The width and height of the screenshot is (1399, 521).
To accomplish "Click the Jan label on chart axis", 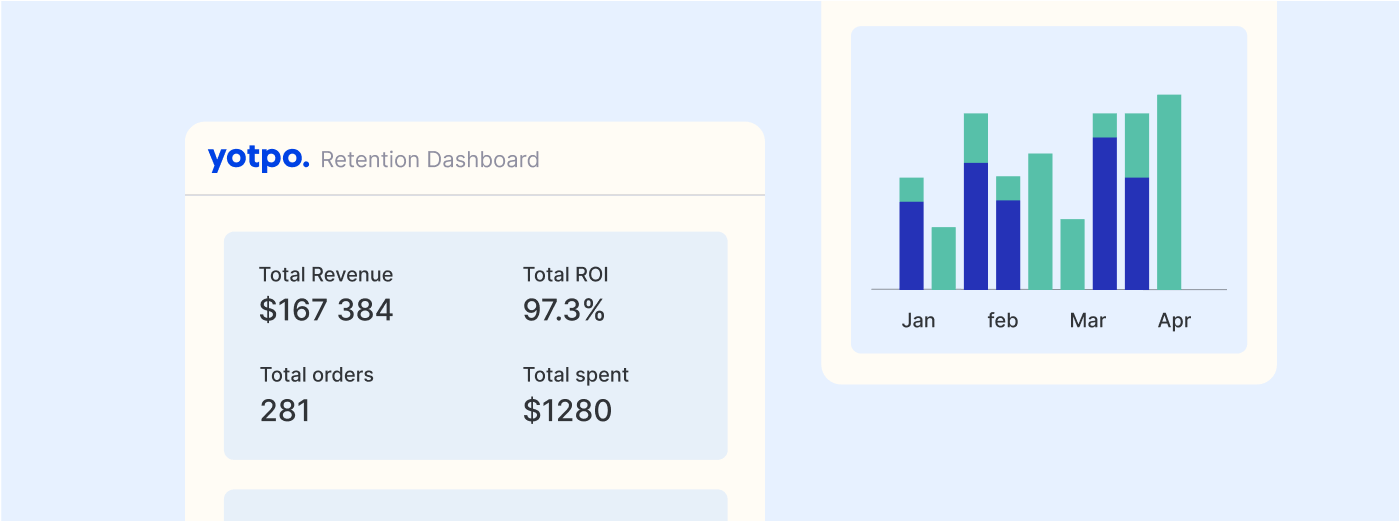I will coord(918,321).
